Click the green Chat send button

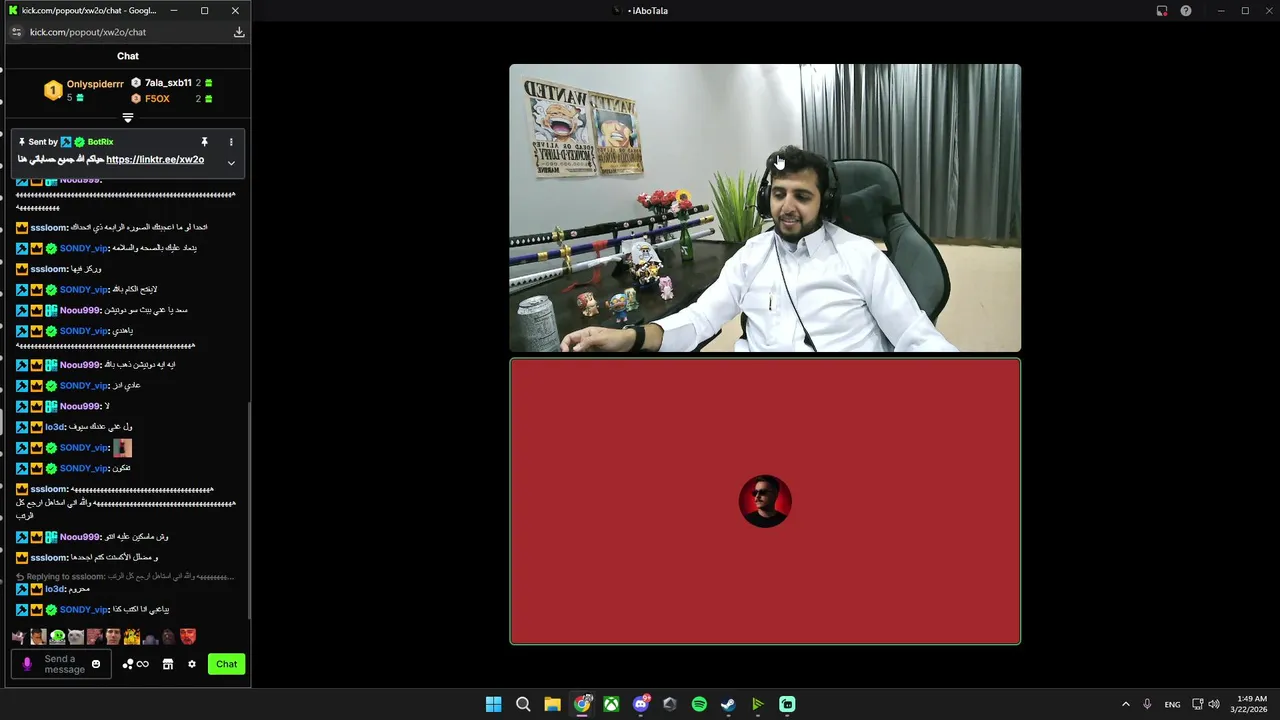point(227,664)
